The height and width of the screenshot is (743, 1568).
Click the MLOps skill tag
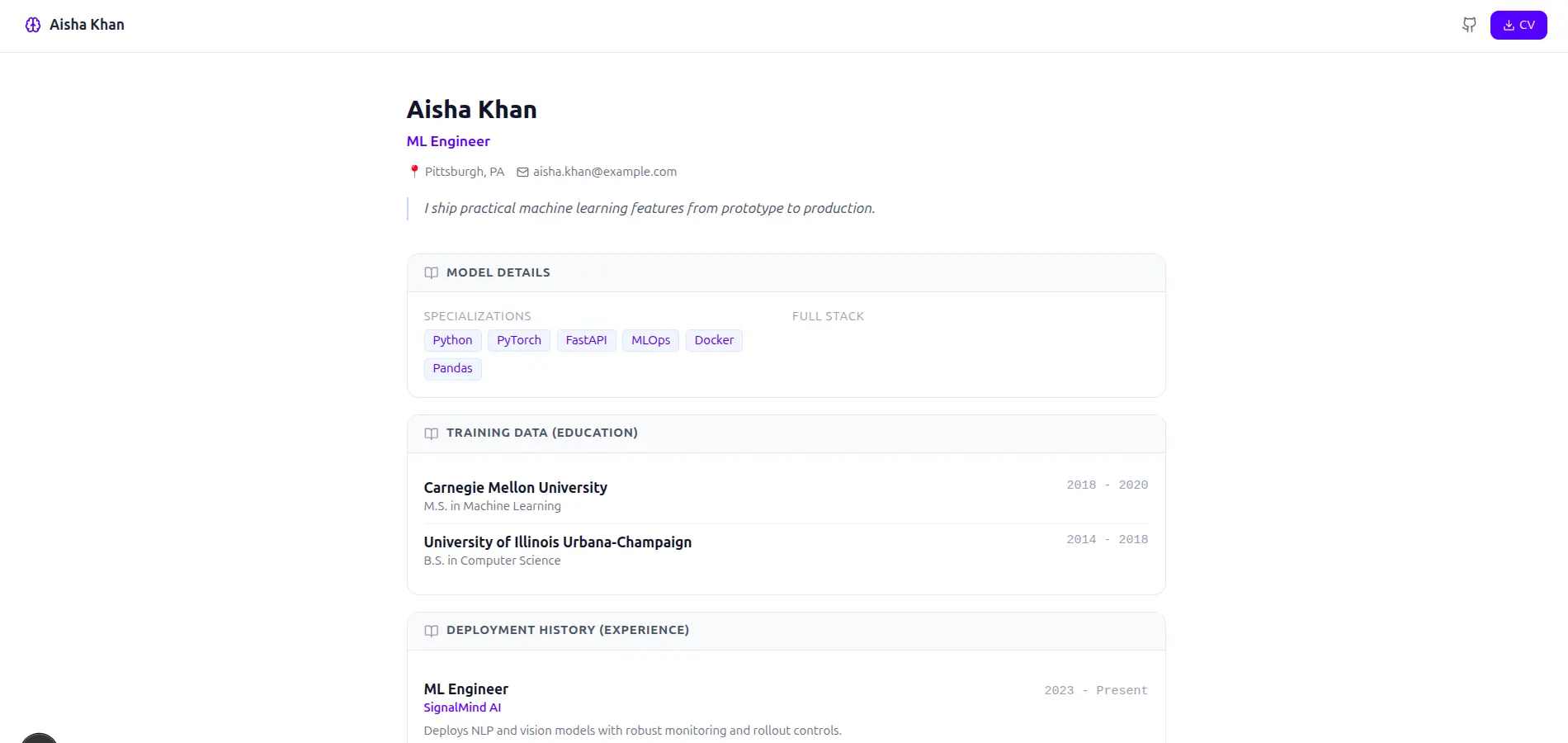(650, 340)
